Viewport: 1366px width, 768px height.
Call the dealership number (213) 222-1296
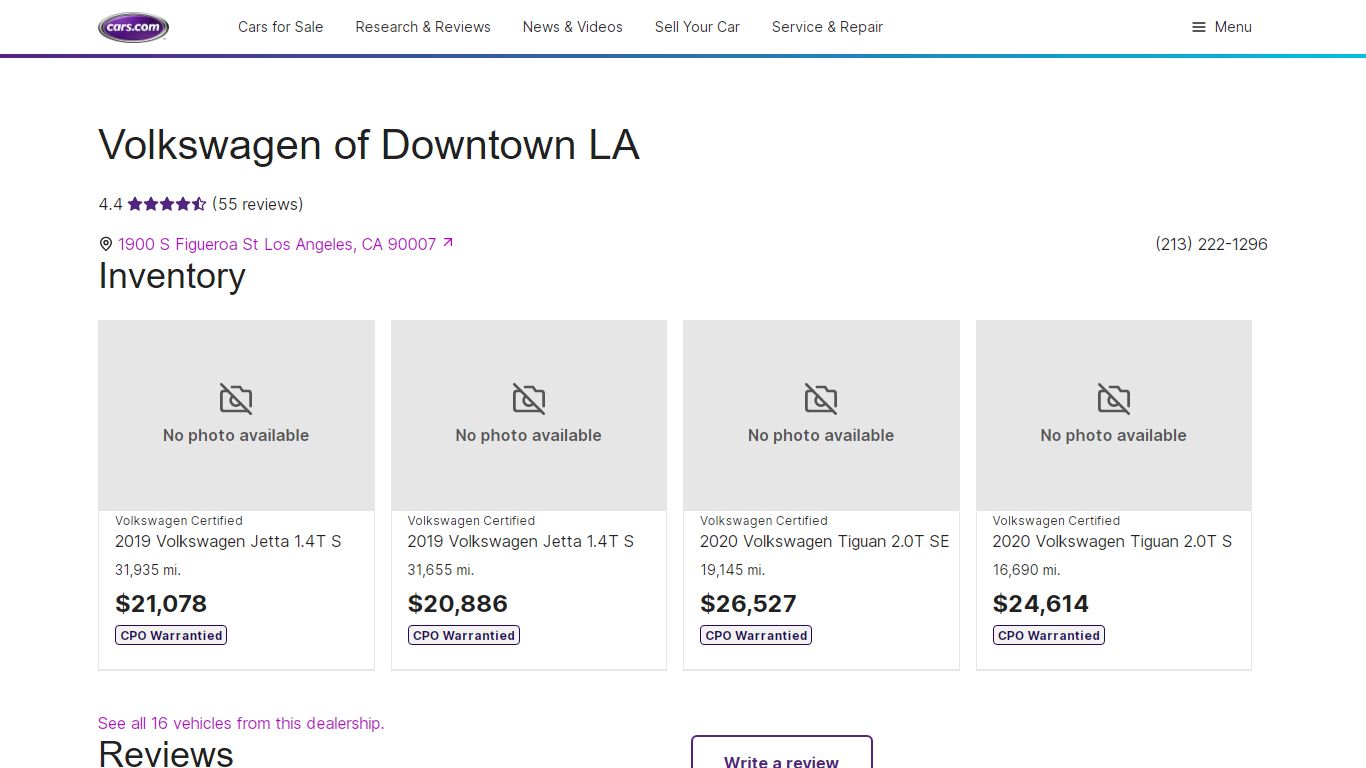(1211, 244)
